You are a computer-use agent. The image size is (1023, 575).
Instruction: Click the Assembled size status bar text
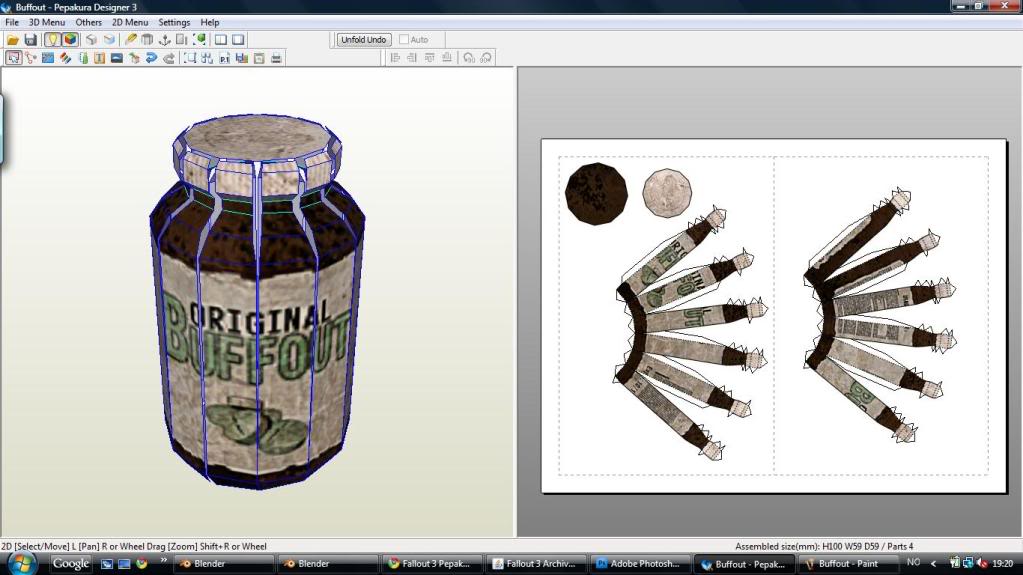pos(824,546)
